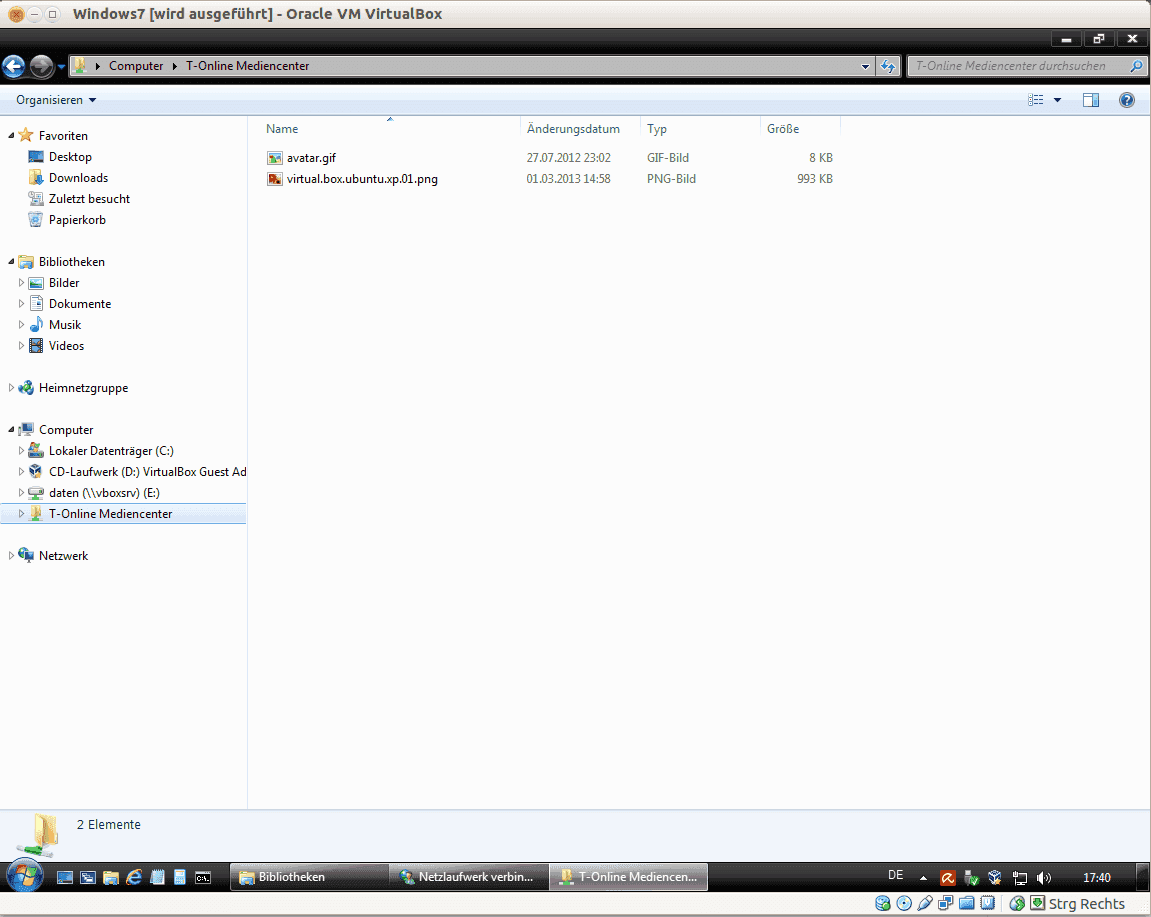Click the Back navigation arrow
Viewport: 1151px width, 917px height.
pyautogui.click(x=13, y=66)
